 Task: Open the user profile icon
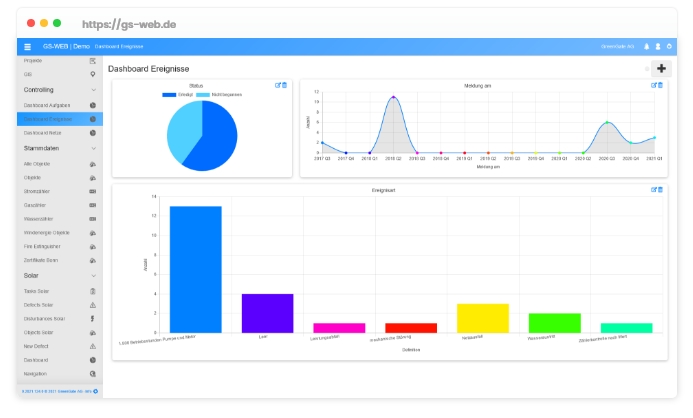click(657, 47)
